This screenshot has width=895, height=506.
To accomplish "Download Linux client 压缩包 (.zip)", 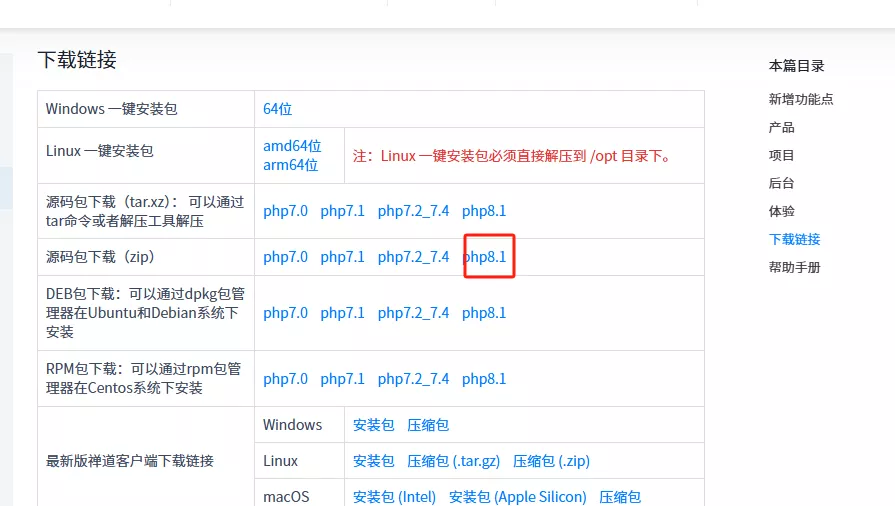I will 551,461.
